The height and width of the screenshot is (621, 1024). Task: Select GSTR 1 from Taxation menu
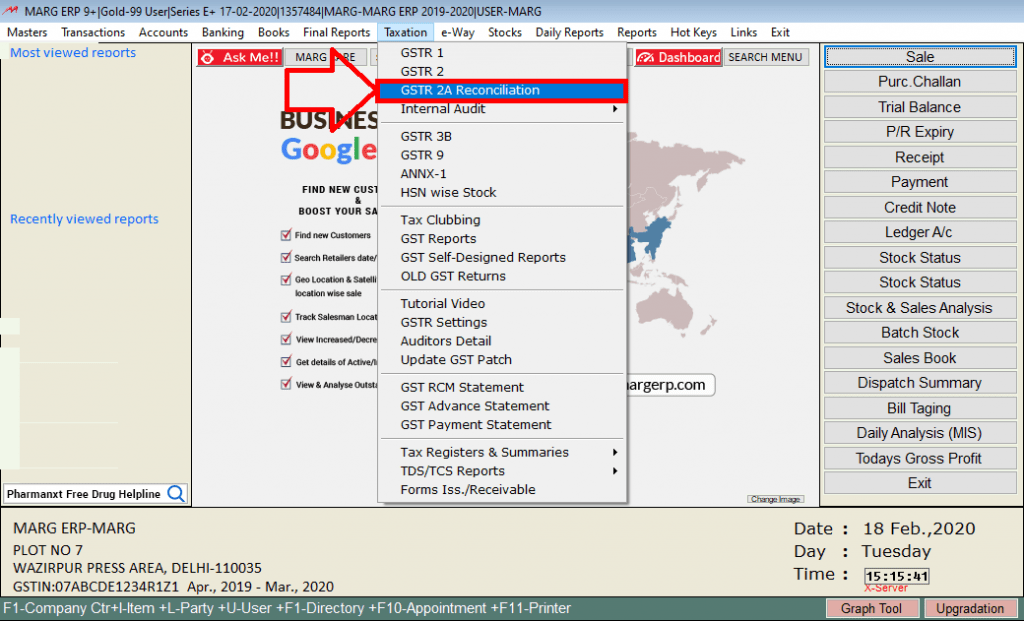tap(502, 53)
